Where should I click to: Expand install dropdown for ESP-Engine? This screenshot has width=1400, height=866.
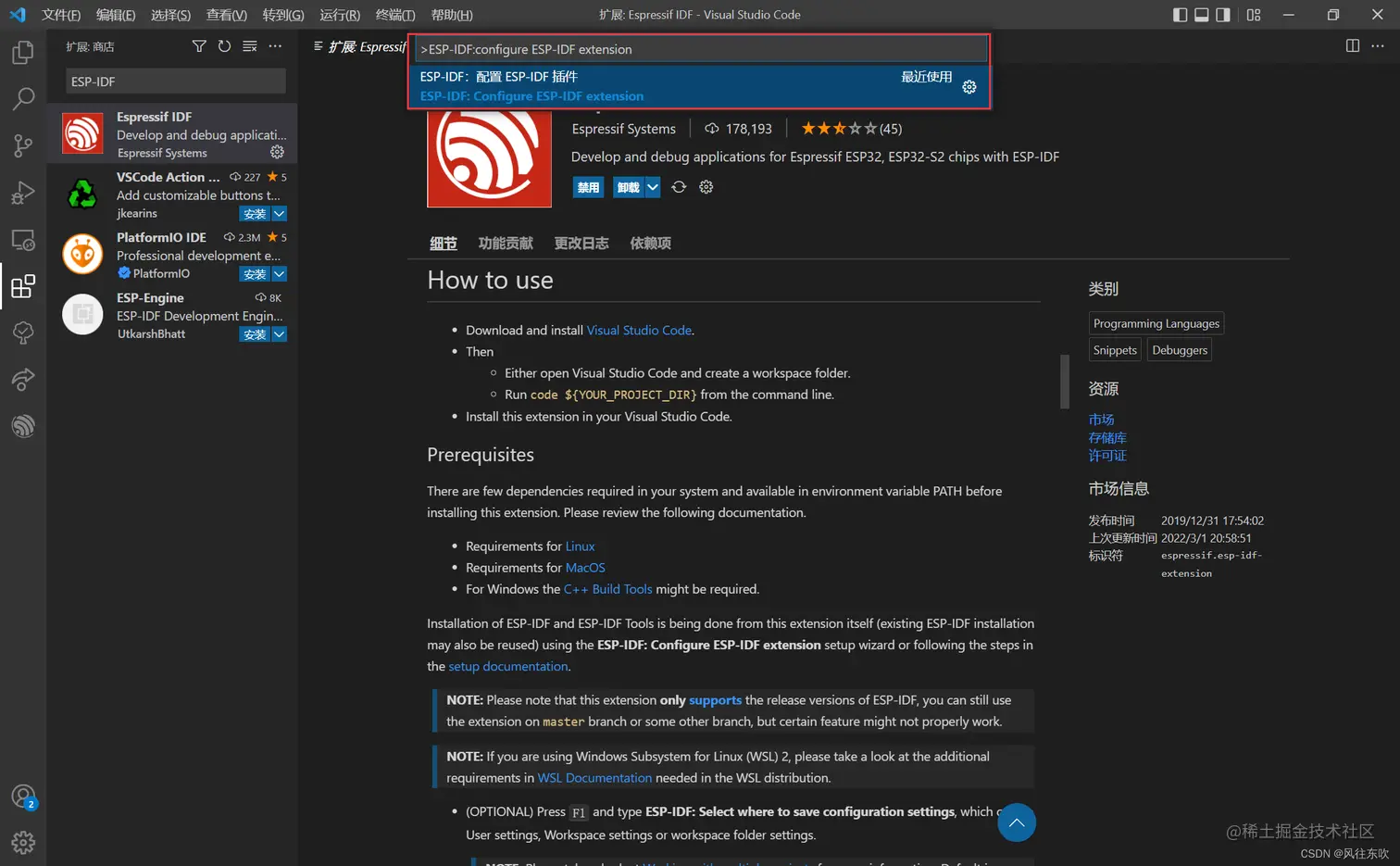point(280,334)
